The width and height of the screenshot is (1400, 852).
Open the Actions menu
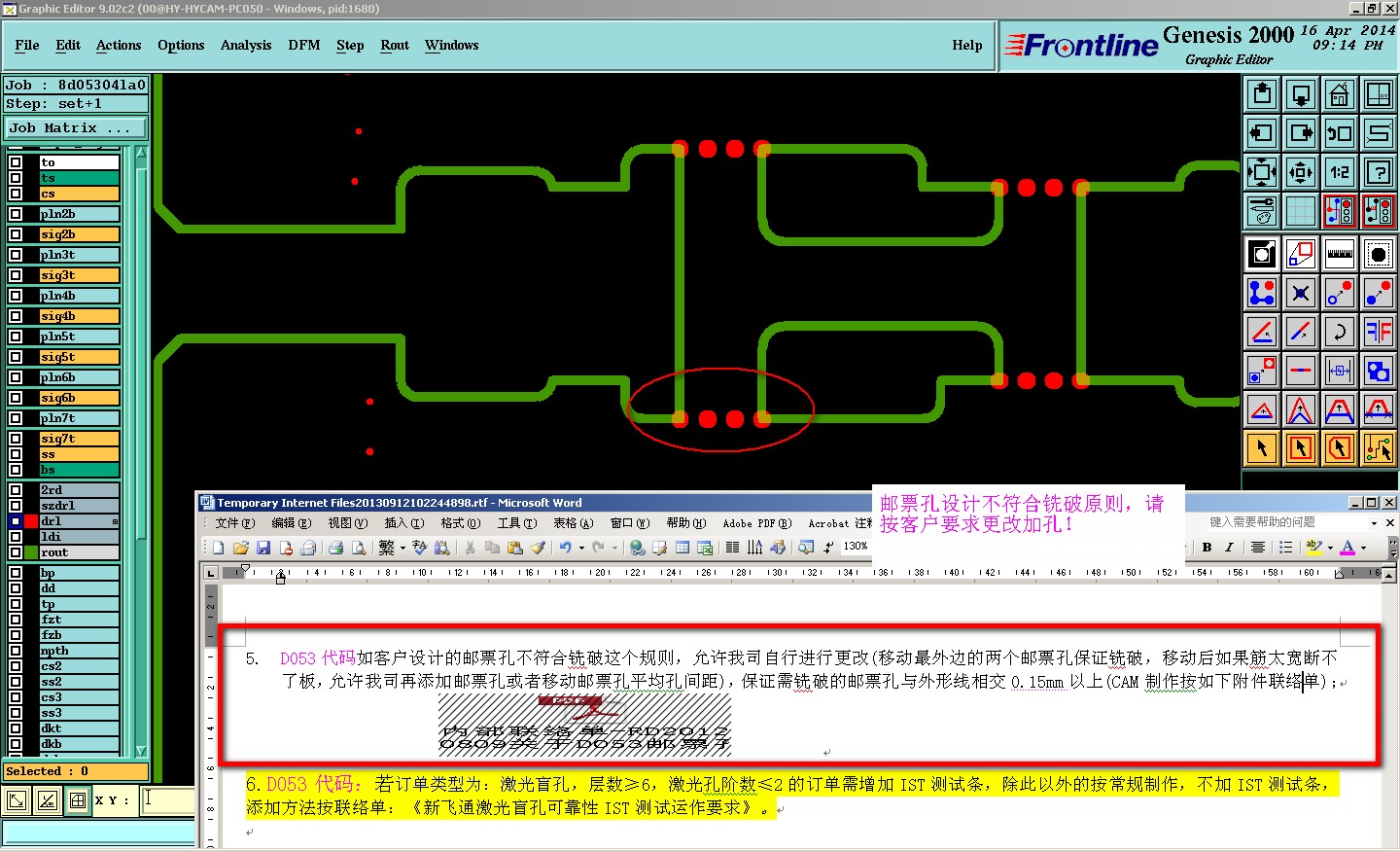pyautogui.click(x=119, y=45)
